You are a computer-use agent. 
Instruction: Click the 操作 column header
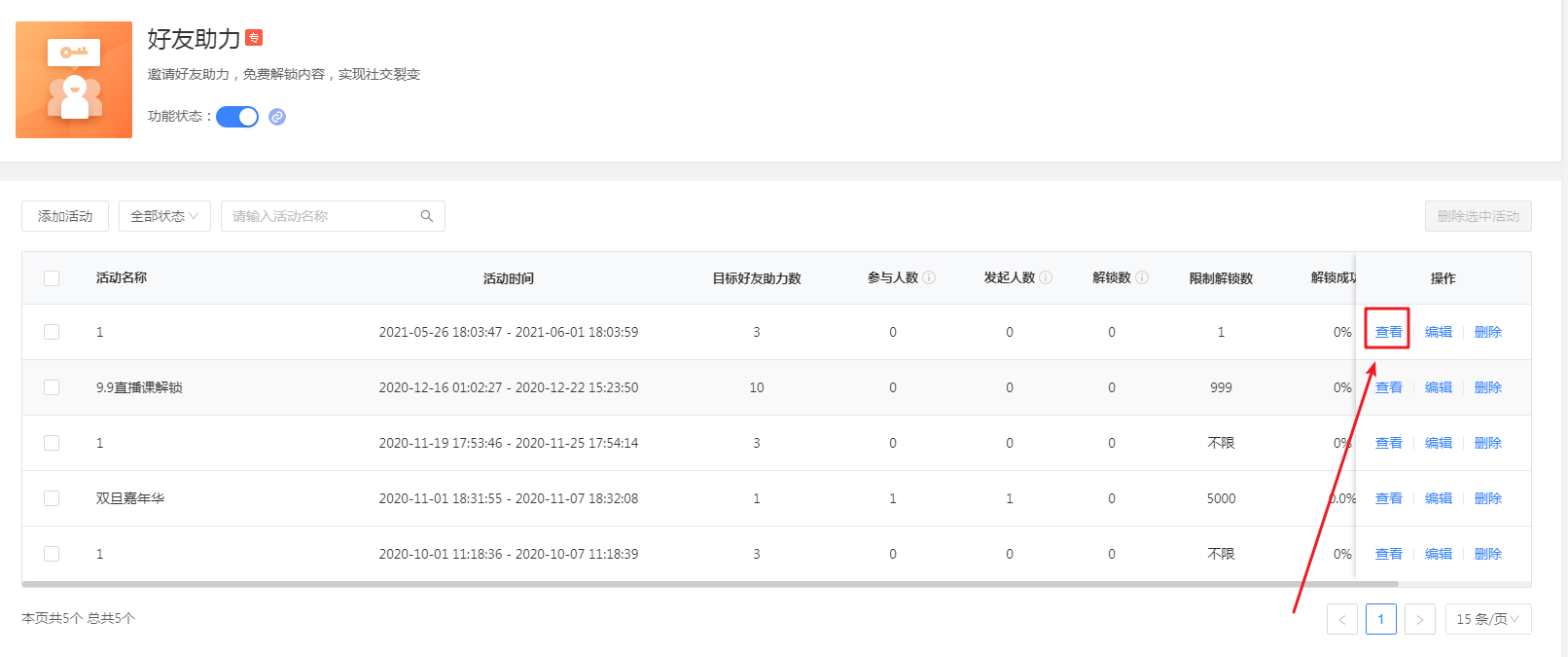1443,278
